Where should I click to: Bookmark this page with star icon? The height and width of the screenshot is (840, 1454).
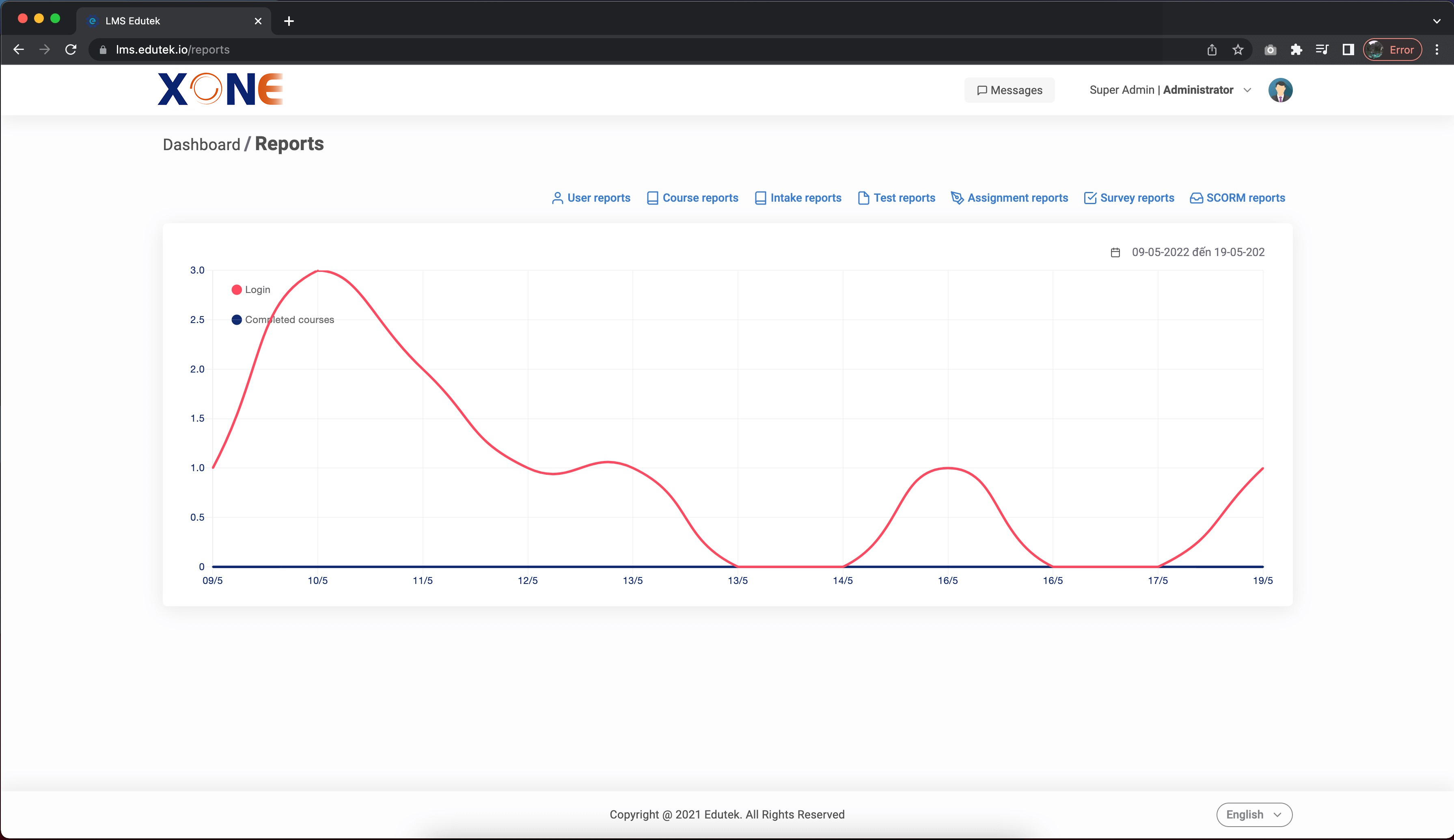(1238, 50)
